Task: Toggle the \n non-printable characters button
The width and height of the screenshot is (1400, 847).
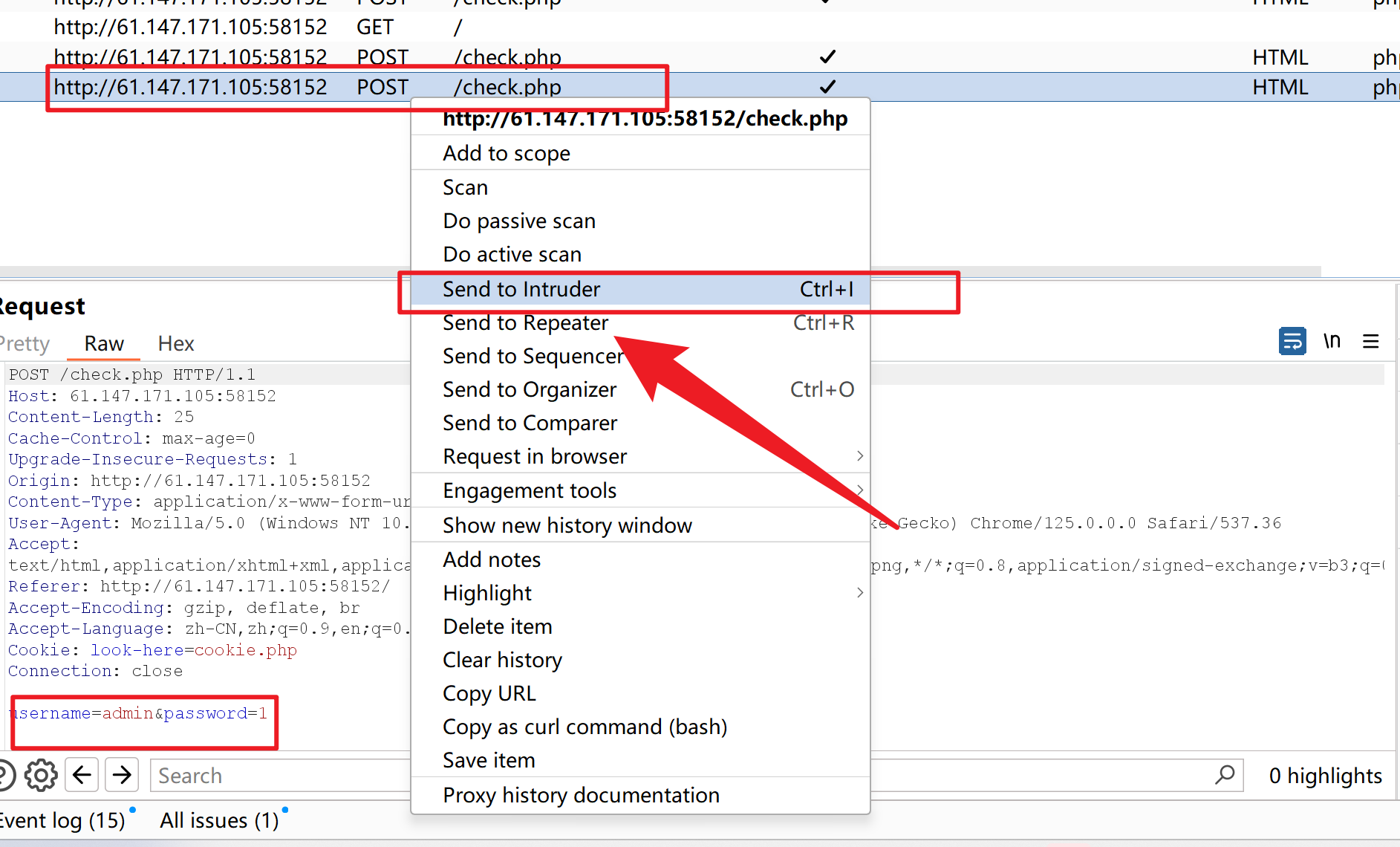Action: click(1332, 341)
